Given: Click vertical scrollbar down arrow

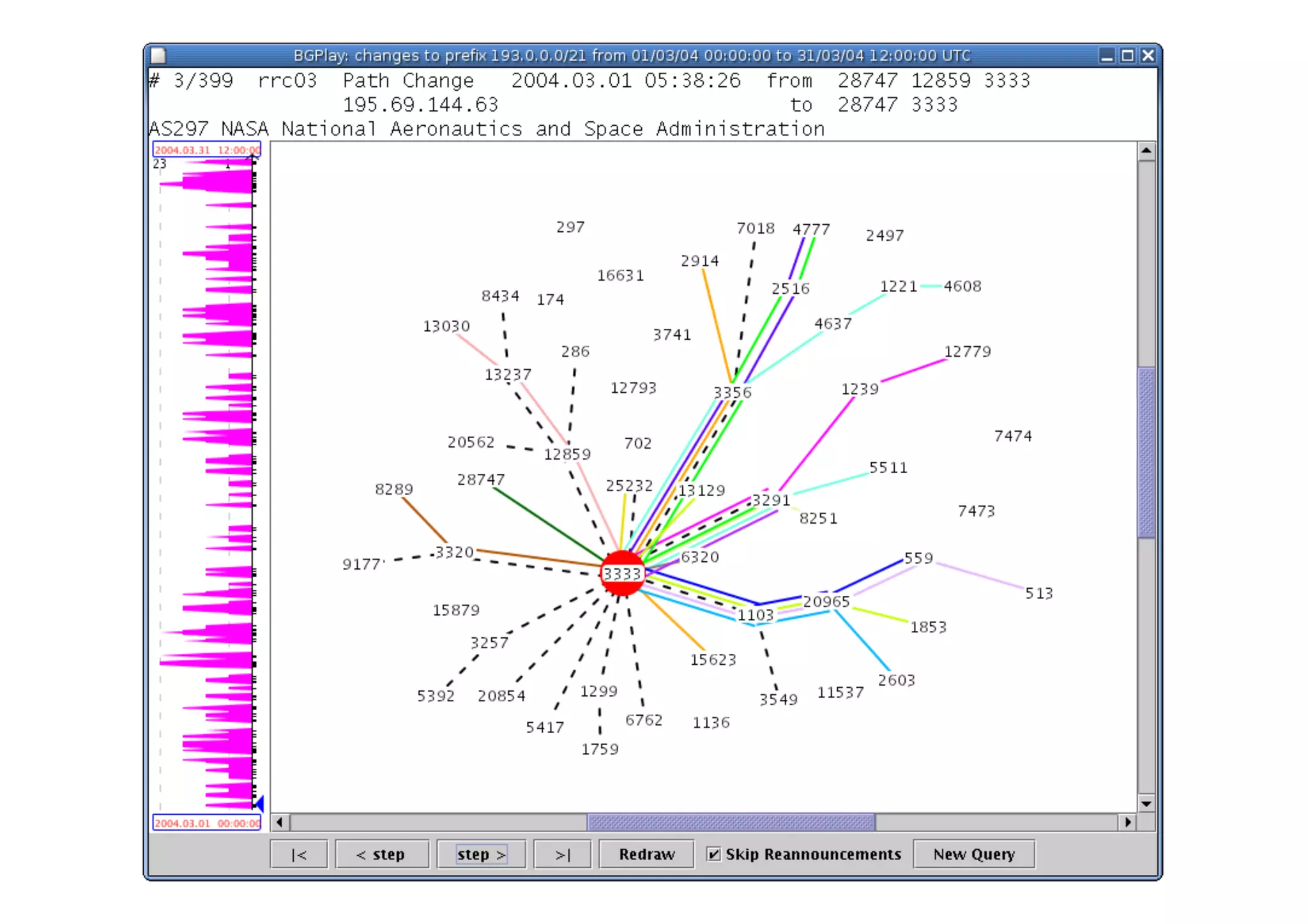Looking at the screenshot, I should pos(1146,804).
